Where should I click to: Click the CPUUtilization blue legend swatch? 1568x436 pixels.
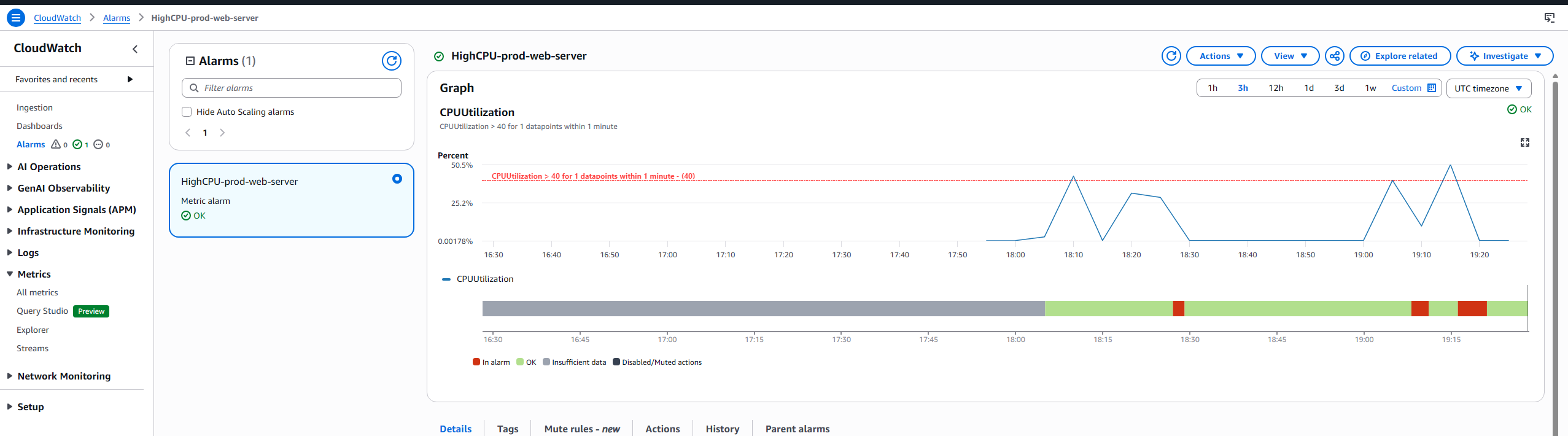click(x=446, y=279)
